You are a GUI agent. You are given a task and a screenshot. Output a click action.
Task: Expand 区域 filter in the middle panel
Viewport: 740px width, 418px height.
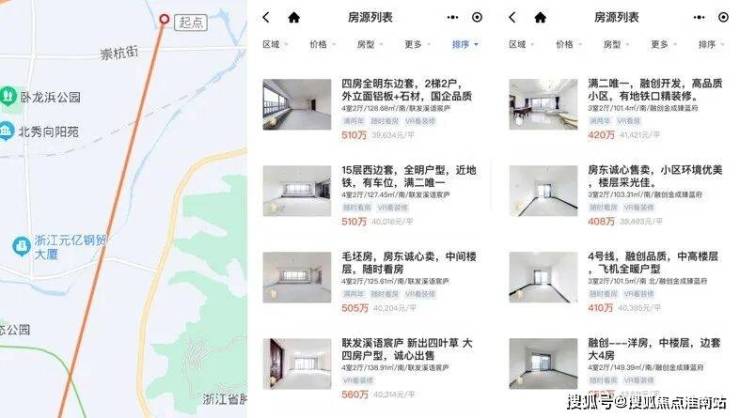coord(275,44)
